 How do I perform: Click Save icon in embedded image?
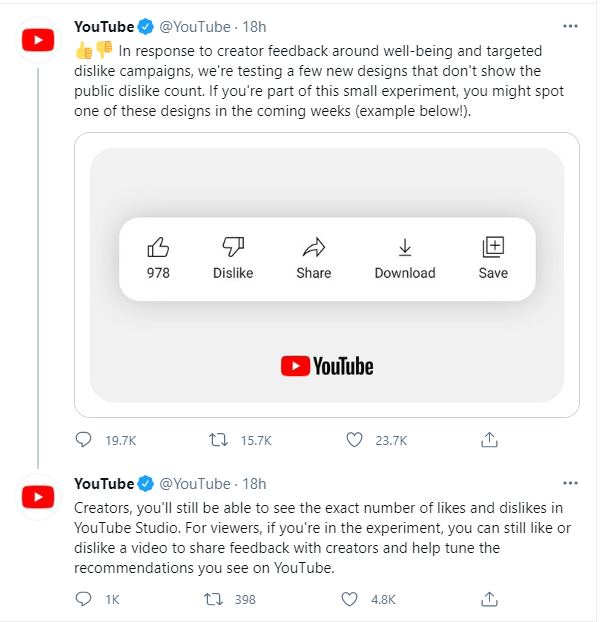[493, 247]
